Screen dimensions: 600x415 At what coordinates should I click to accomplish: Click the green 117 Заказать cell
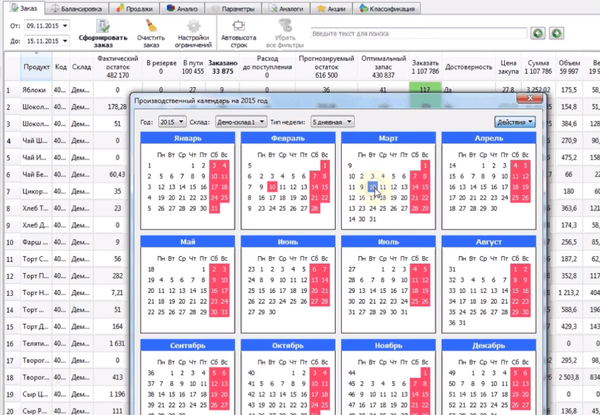tap(425, 90)
